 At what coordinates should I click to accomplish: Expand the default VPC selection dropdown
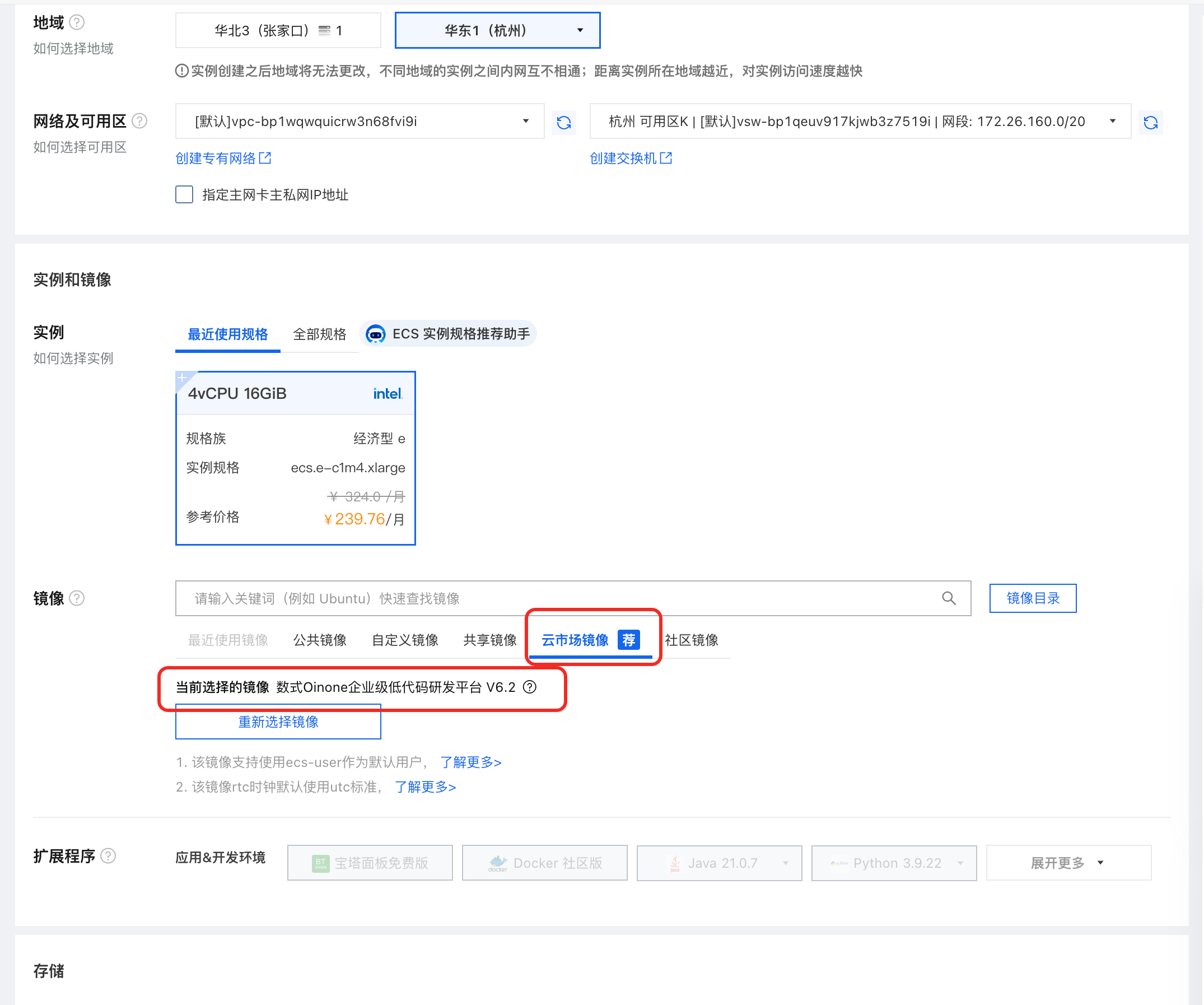tap(360, 121)
